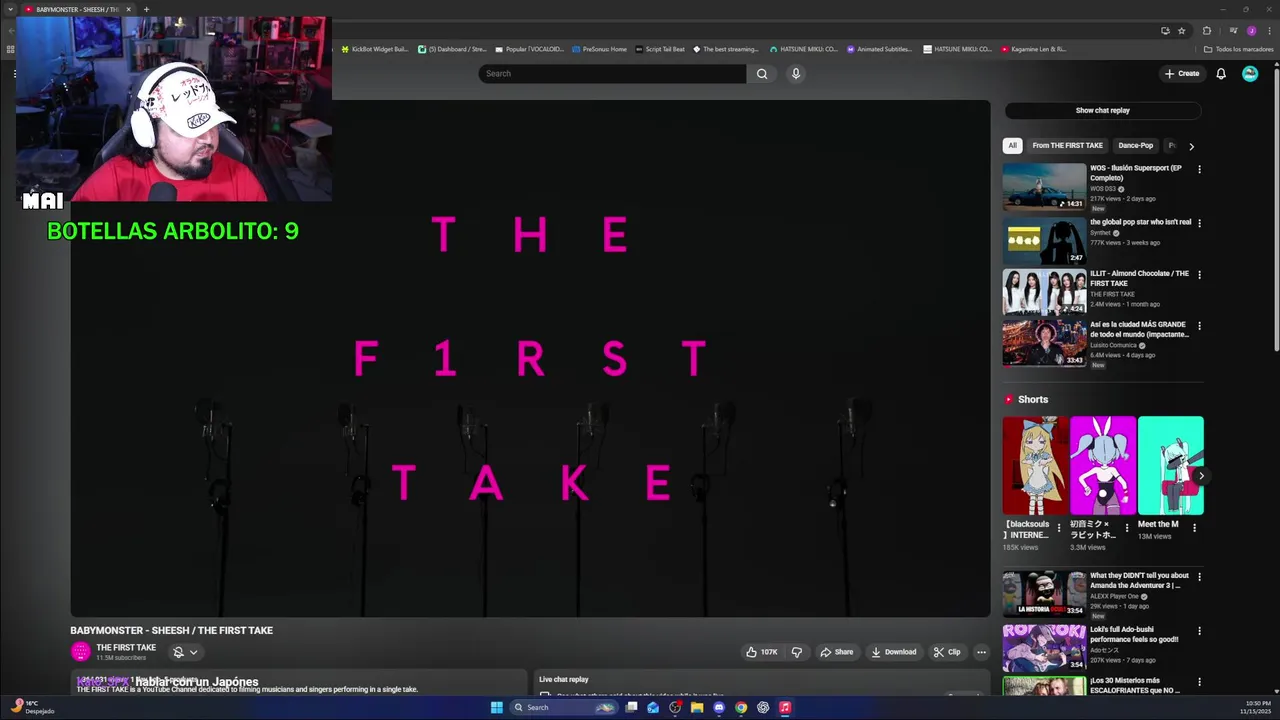Open the more actions menu beside Clip
Viewport: 1280px width, 720px height.
pos(981,652)
